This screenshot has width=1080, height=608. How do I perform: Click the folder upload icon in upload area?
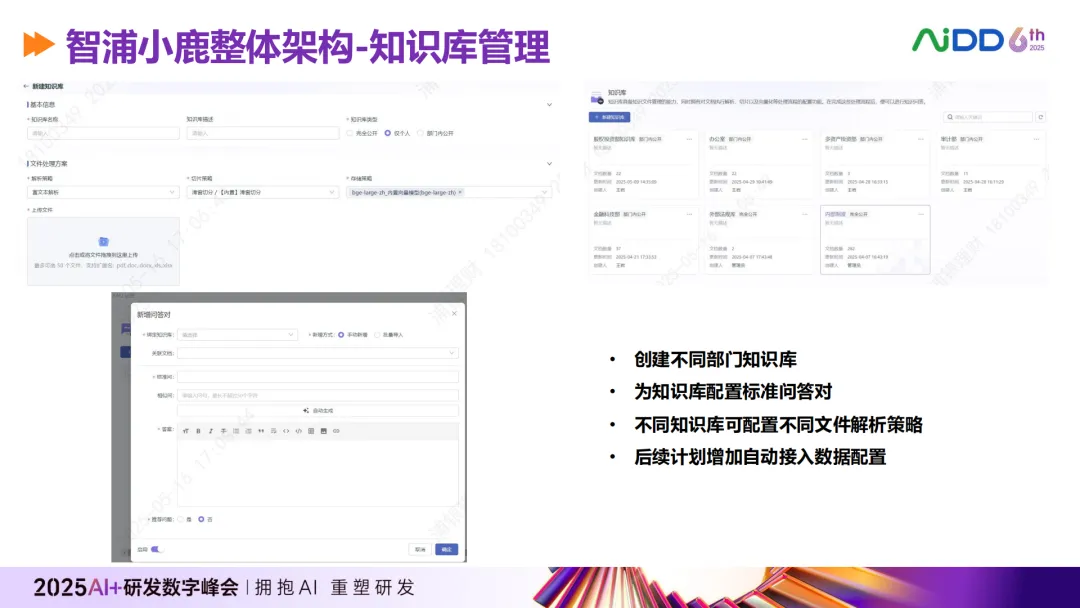103,241
